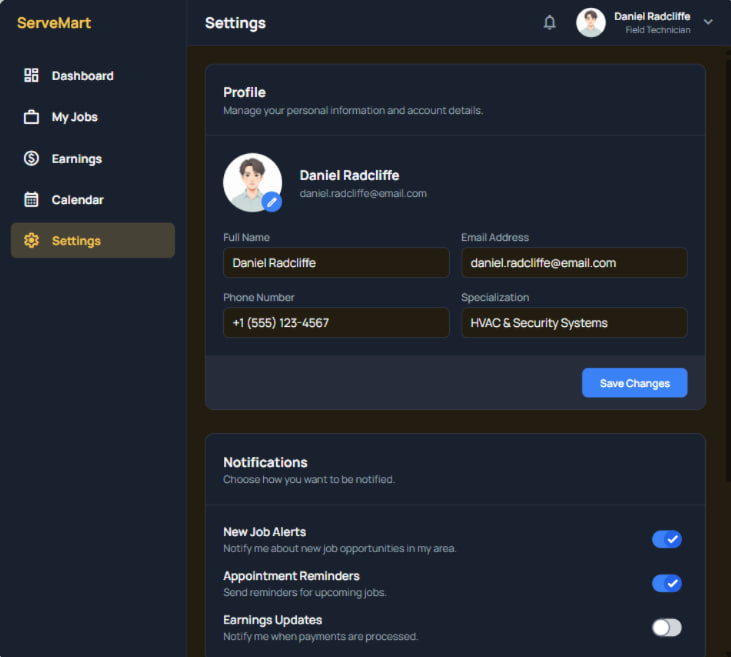Expand the user account dropdown chevron
The image size is (731, 657).
708,22
